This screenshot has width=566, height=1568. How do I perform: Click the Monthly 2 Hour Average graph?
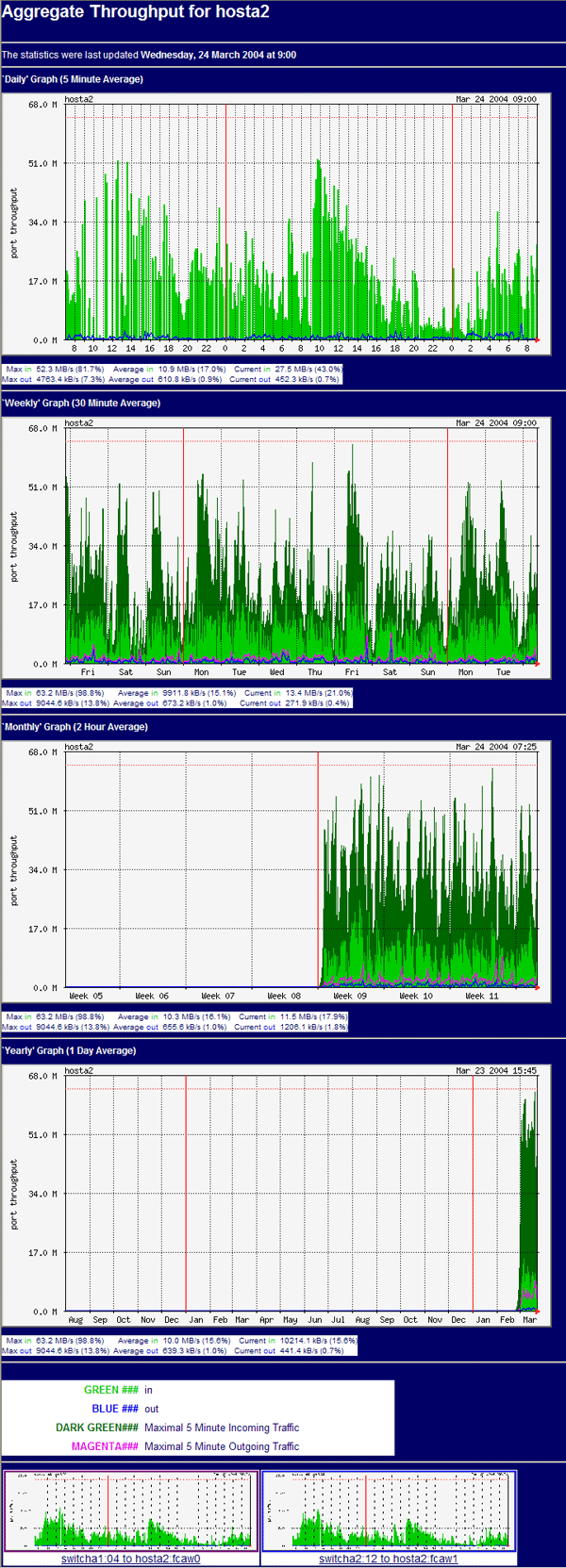[x=275, y=870]
